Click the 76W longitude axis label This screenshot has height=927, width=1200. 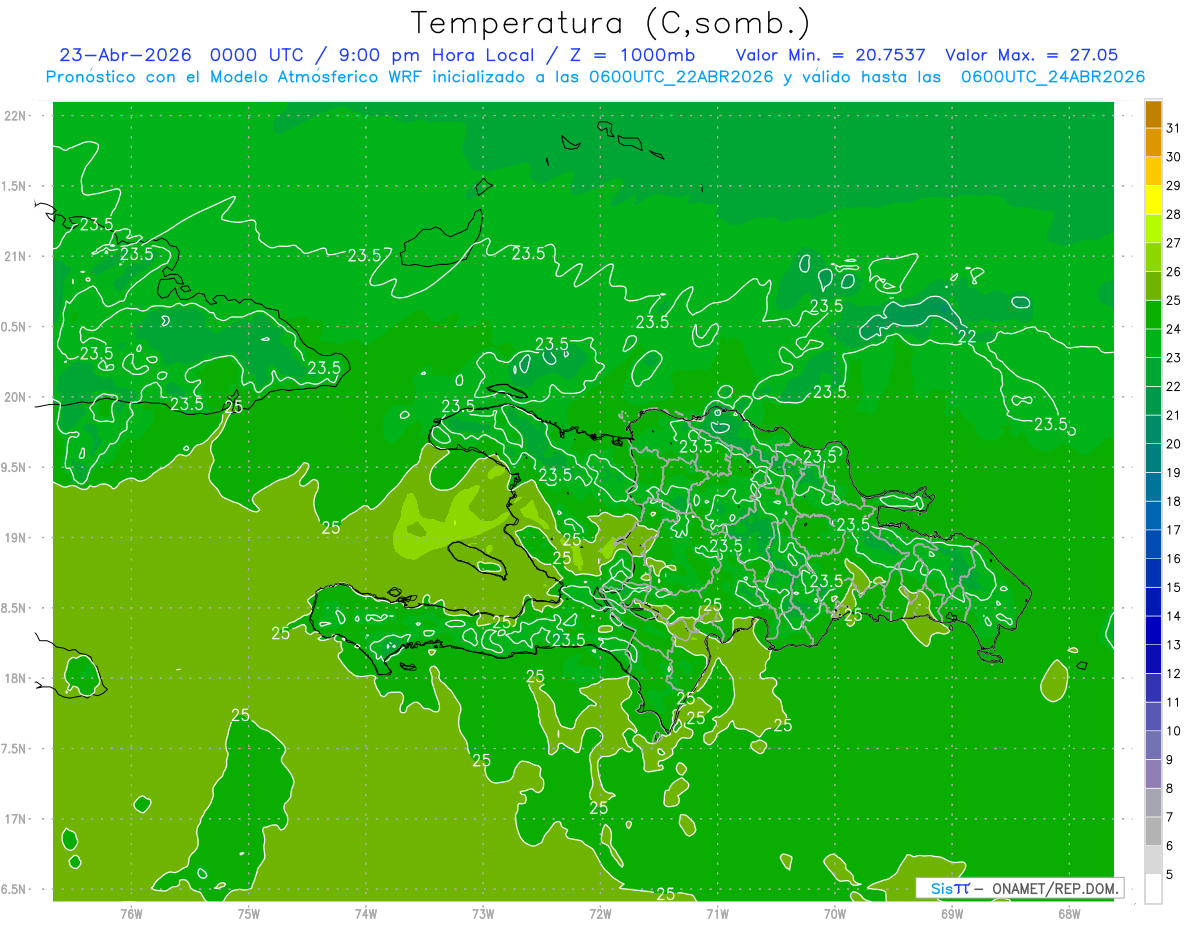130,913
